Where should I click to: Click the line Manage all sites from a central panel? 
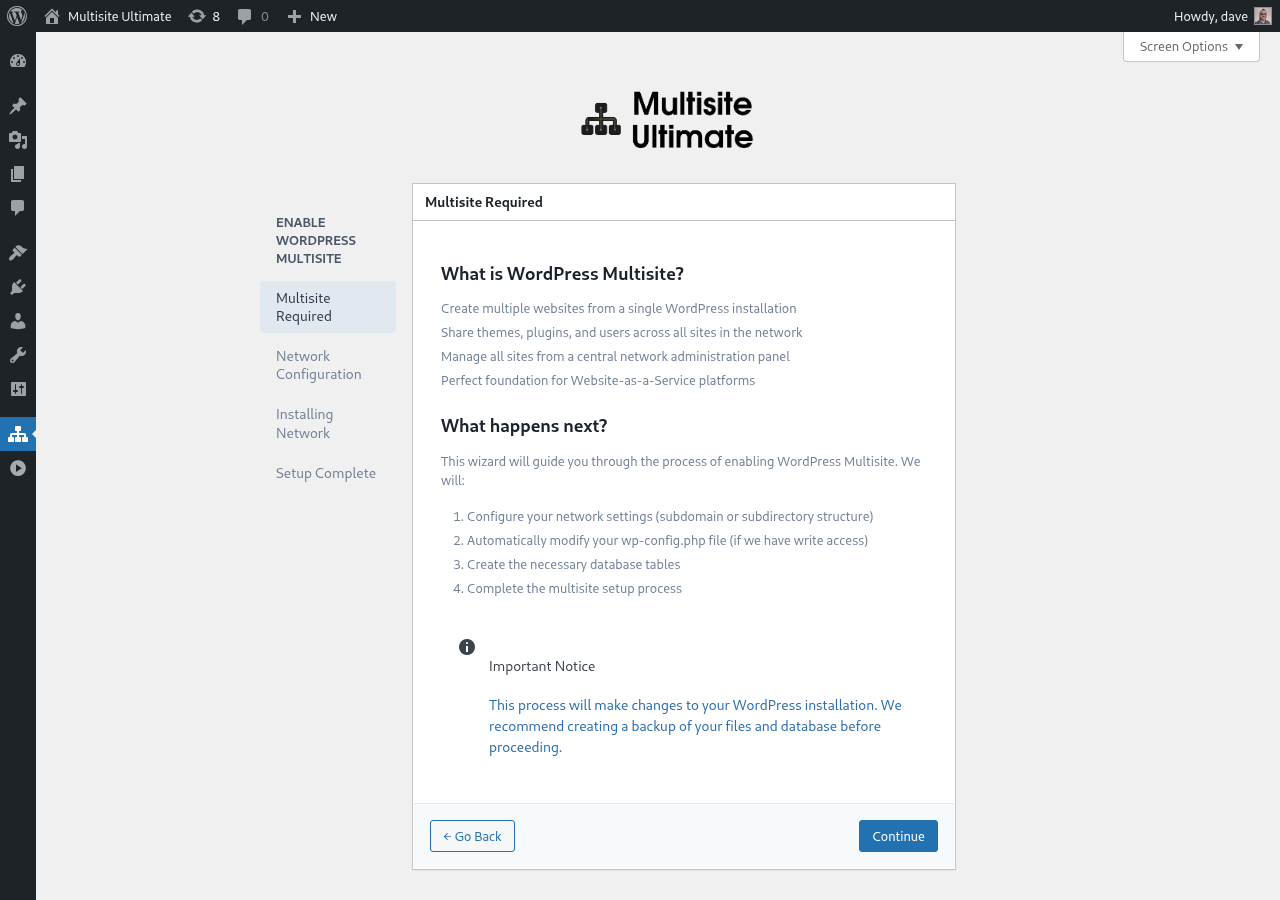coord(615,356)
